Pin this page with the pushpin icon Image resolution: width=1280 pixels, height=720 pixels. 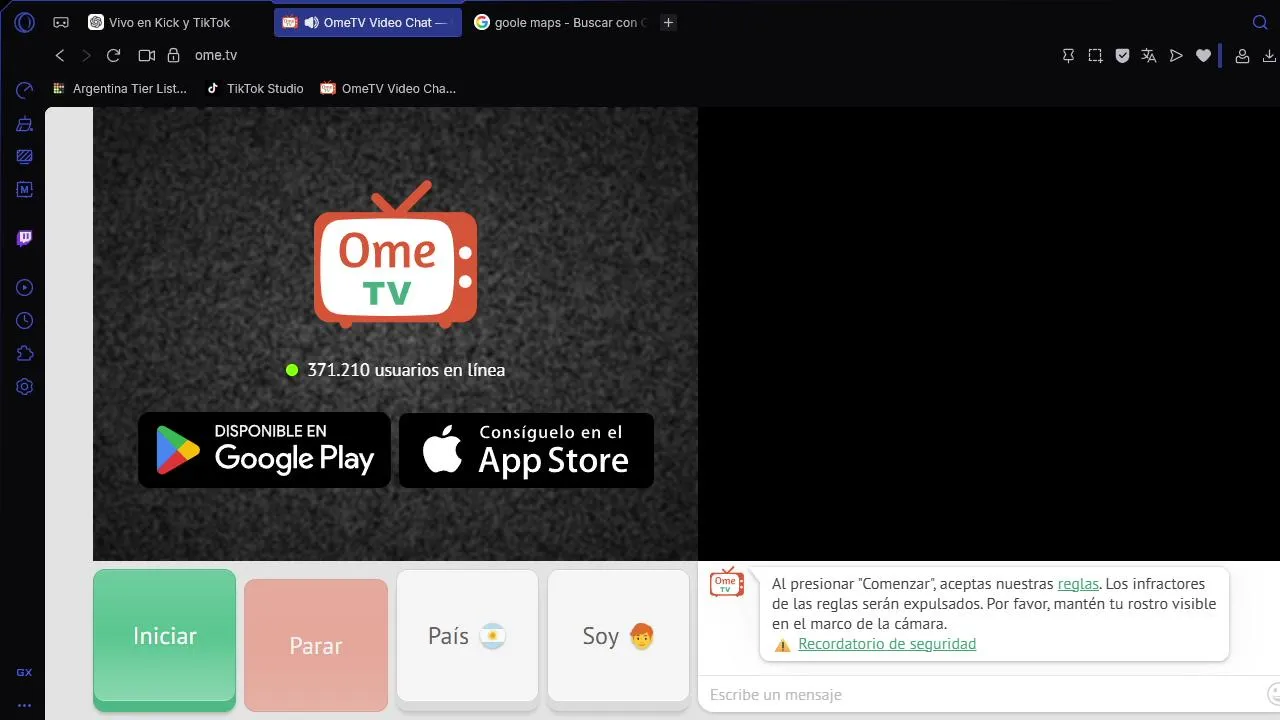pyautogui.click(x=1068, y=56)
